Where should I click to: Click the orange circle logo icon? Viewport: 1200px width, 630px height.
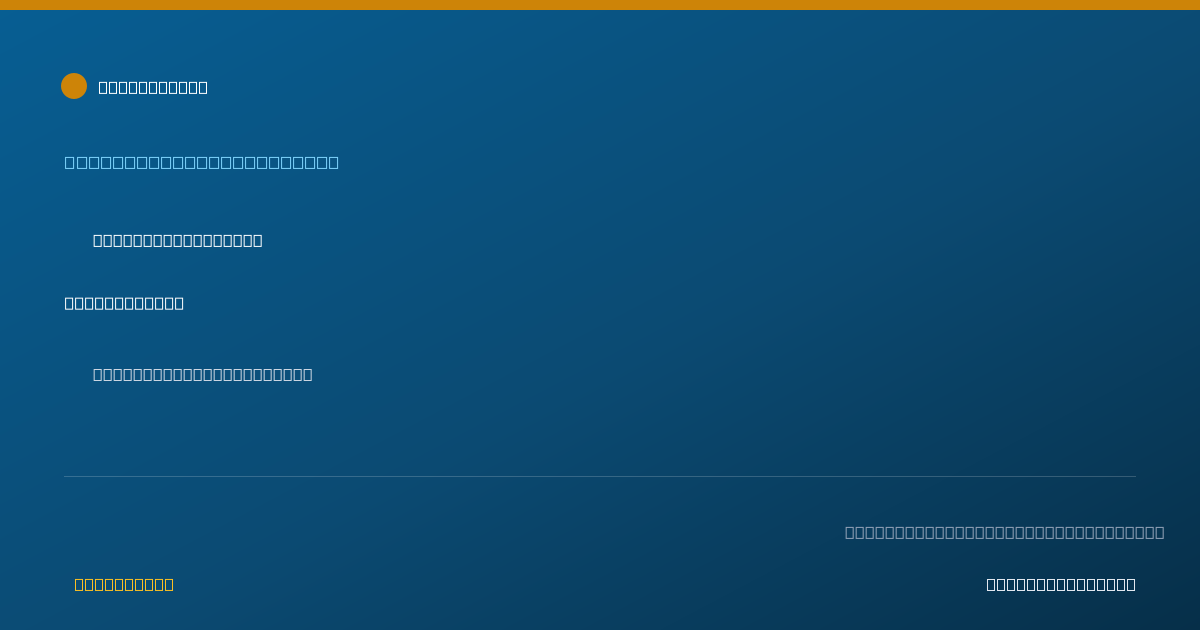(x=74, y=86)
